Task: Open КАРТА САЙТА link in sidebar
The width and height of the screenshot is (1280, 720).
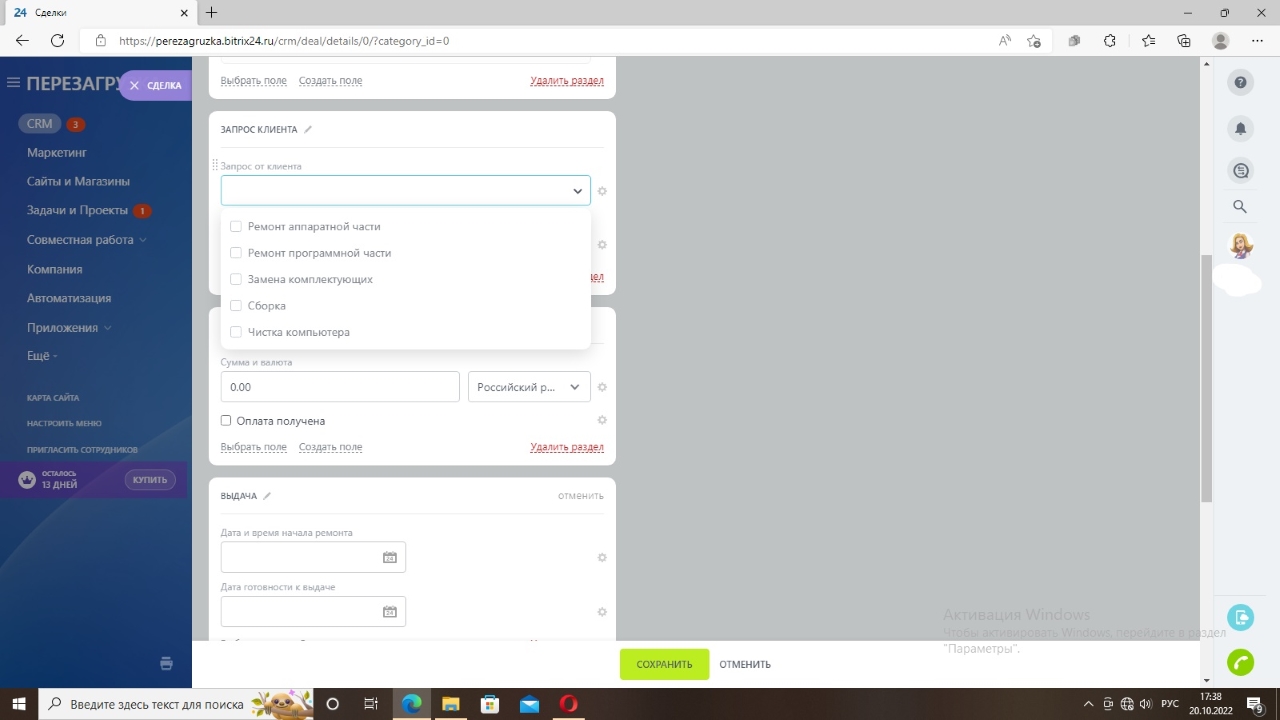Action: [53, 398]
